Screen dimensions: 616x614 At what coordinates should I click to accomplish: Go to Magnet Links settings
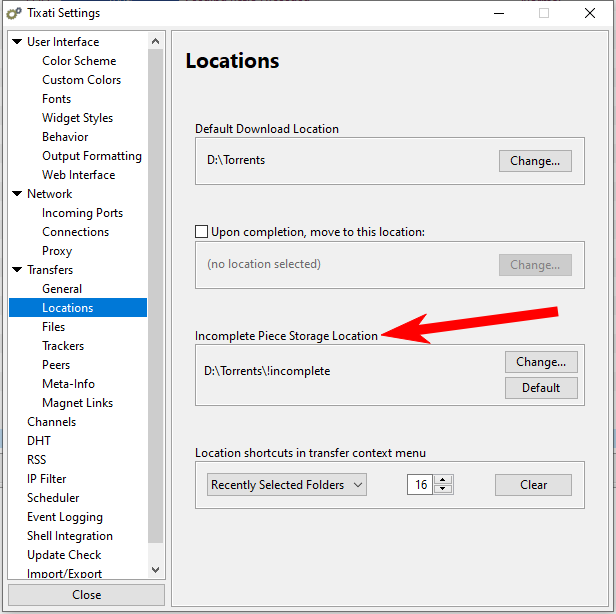point(77,403)
